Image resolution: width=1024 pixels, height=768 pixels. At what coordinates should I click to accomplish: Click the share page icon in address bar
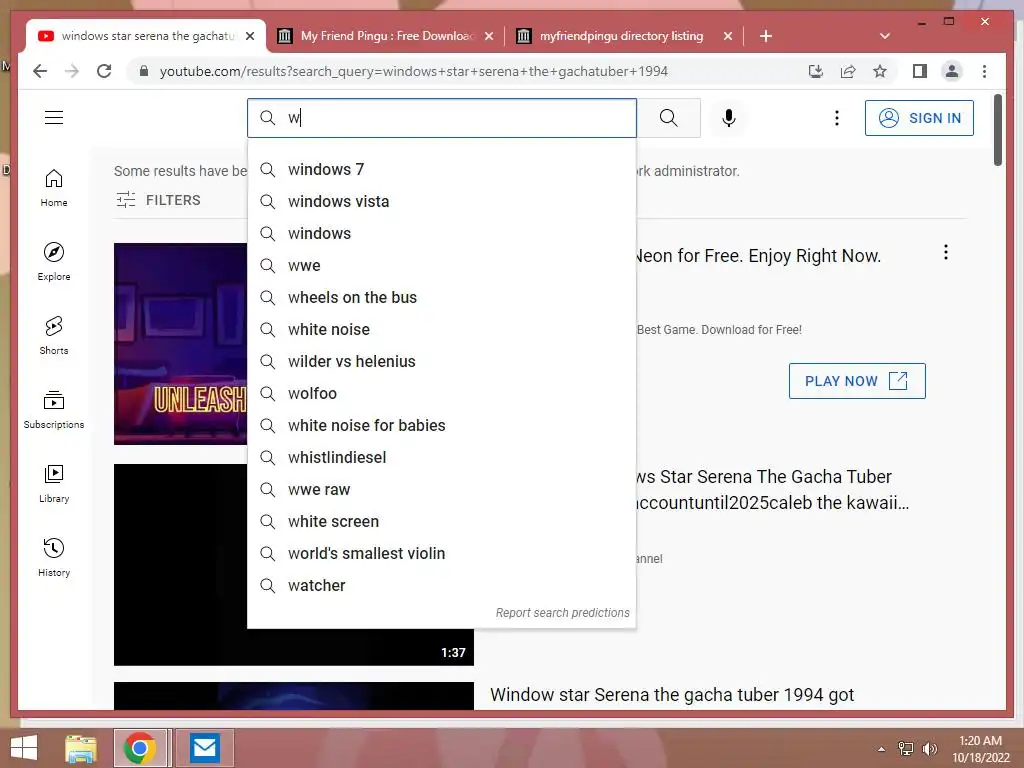pyautogui.click(x=848, y=71)
